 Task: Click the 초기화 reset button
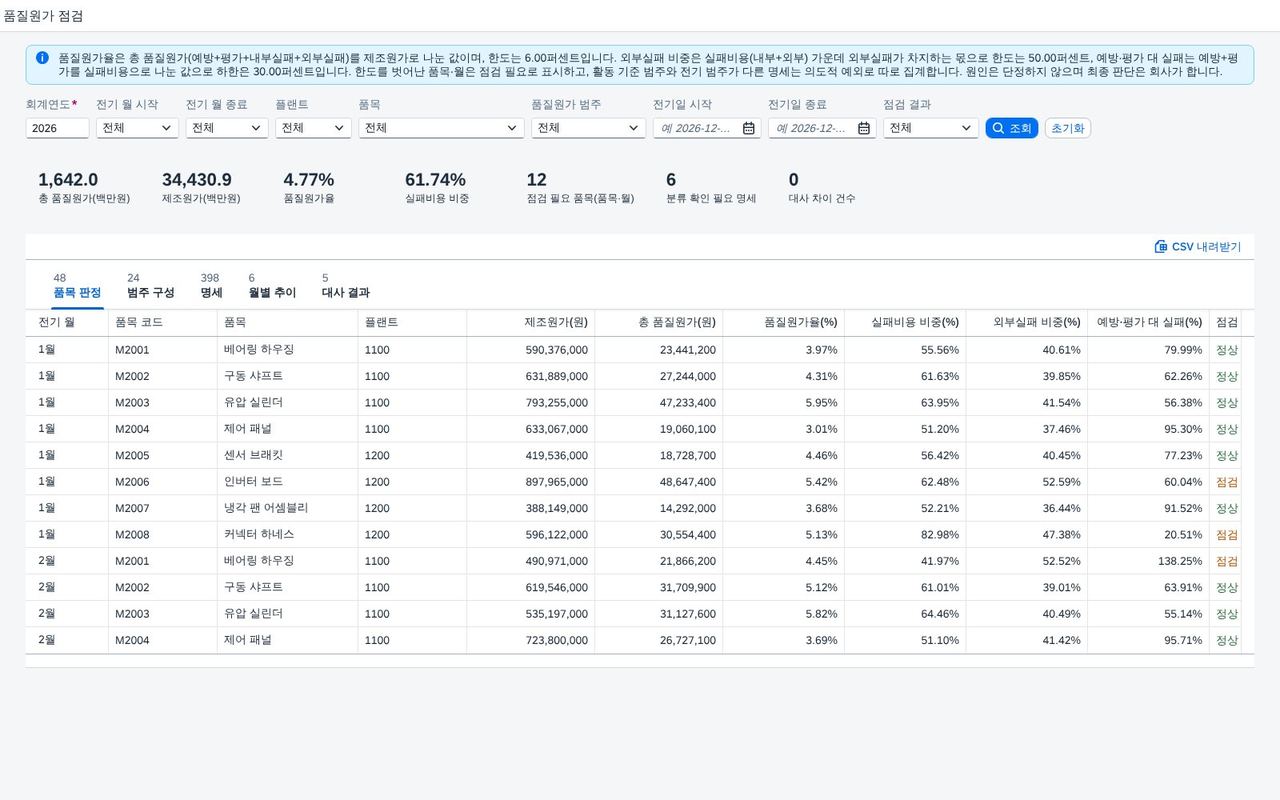(x=1068, y=128)
